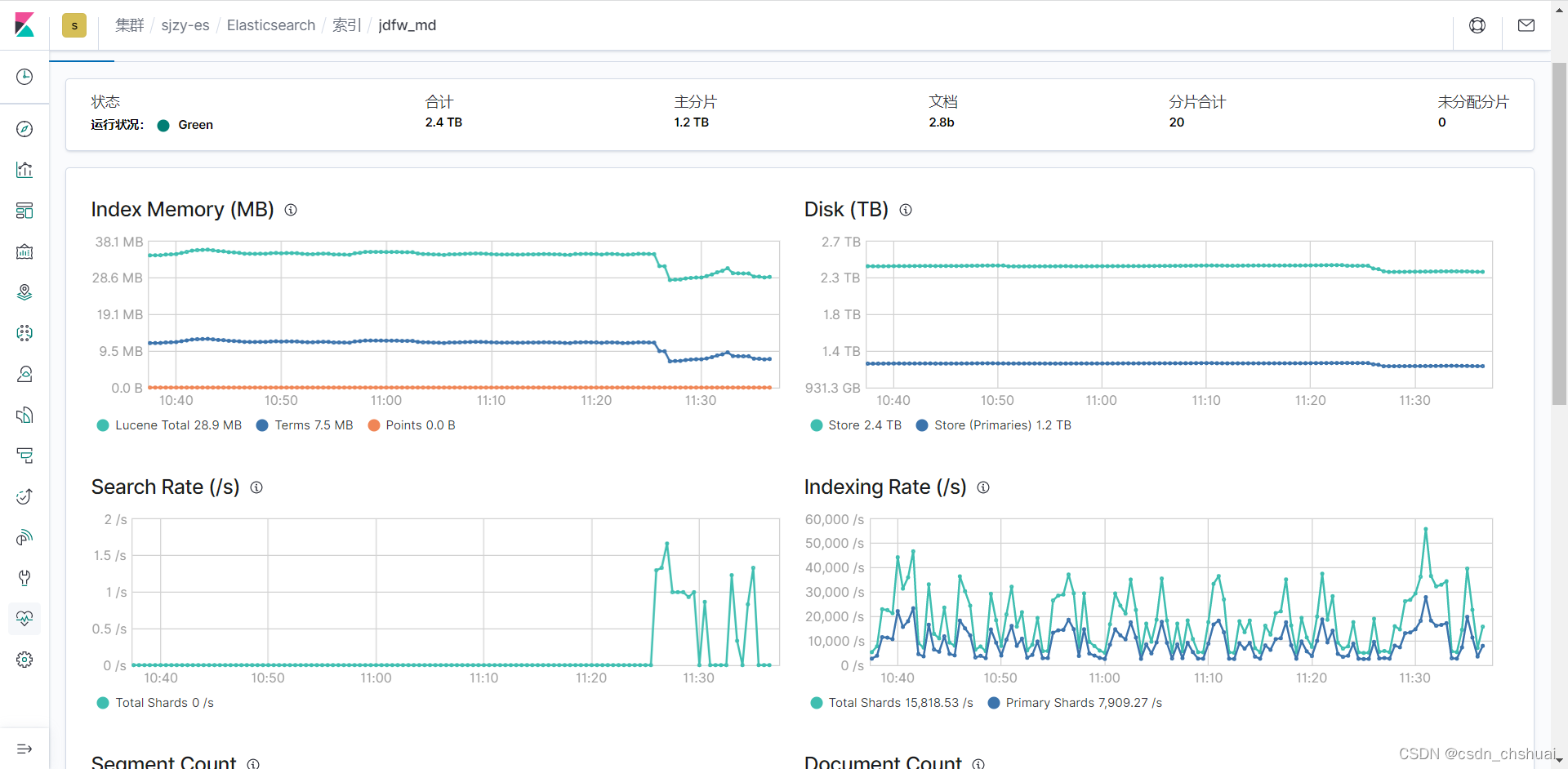Viewport: 1568px width, 769px height.
Task: Open the help menu icon
Action: point(1477,25)
